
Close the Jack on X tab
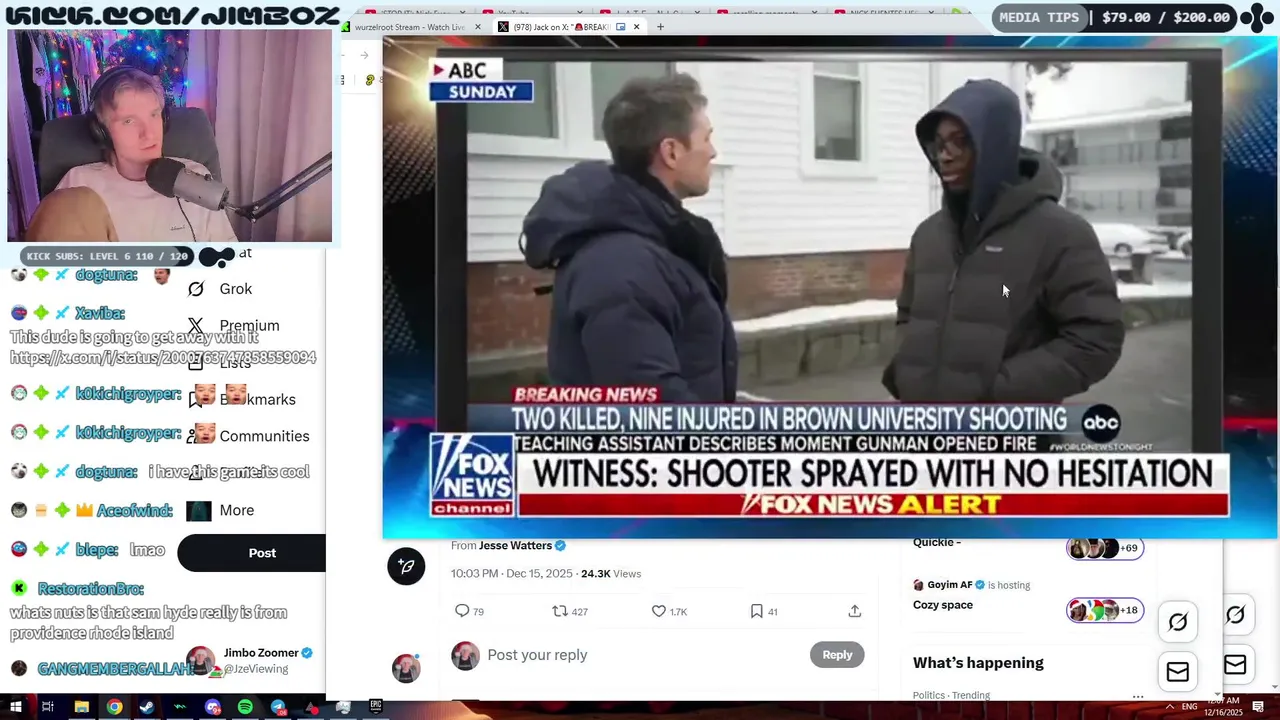[x=636, y=27]
